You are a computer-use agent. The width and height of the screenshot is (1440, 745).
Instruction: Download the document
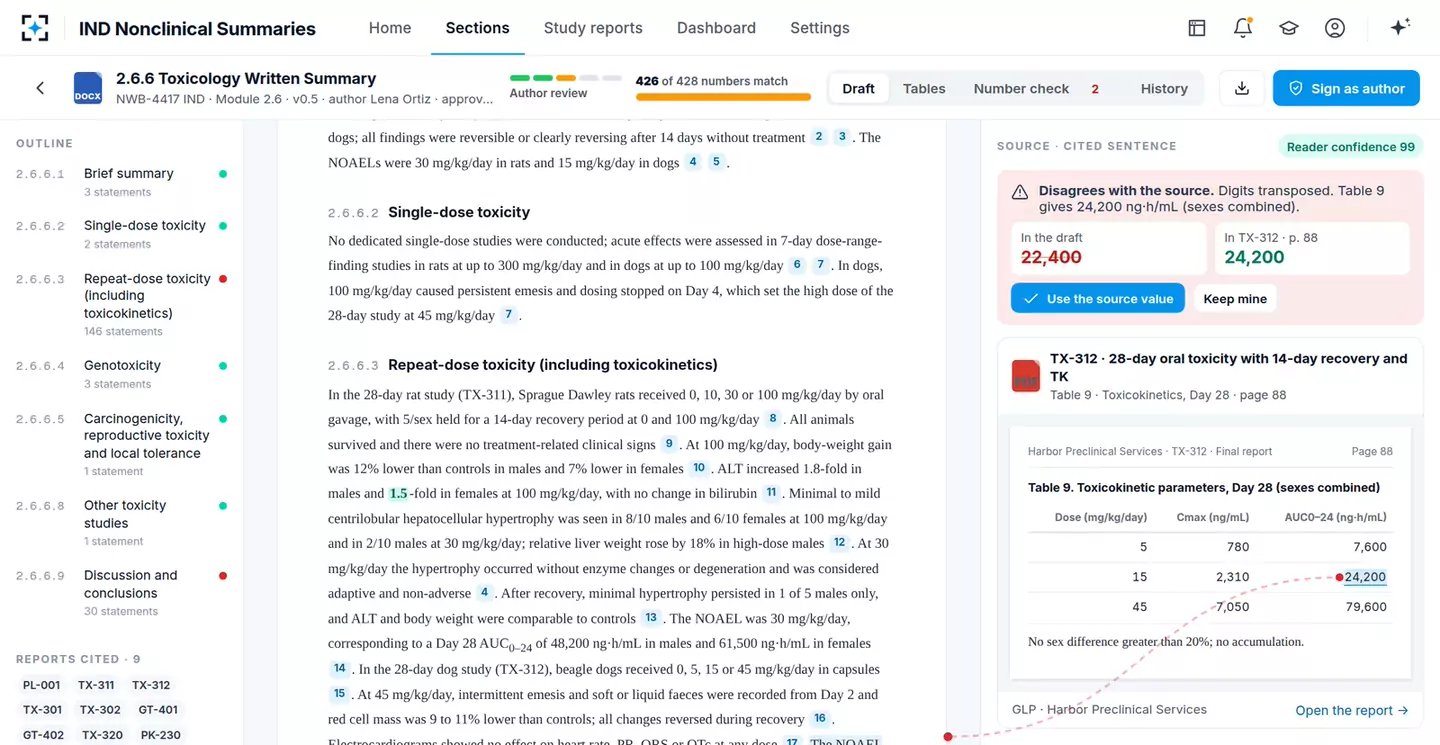coord(1242,88)
